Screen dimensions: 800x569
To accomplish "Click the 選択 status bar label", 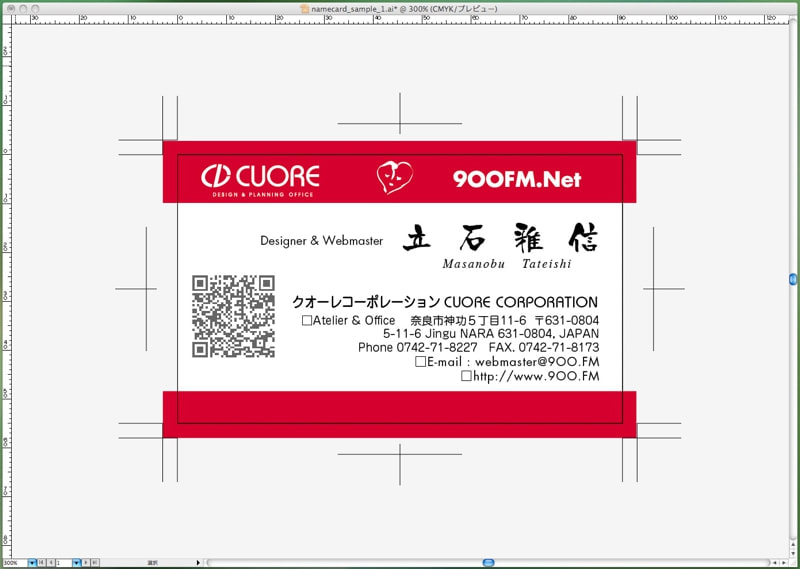I will click(153, 562).
